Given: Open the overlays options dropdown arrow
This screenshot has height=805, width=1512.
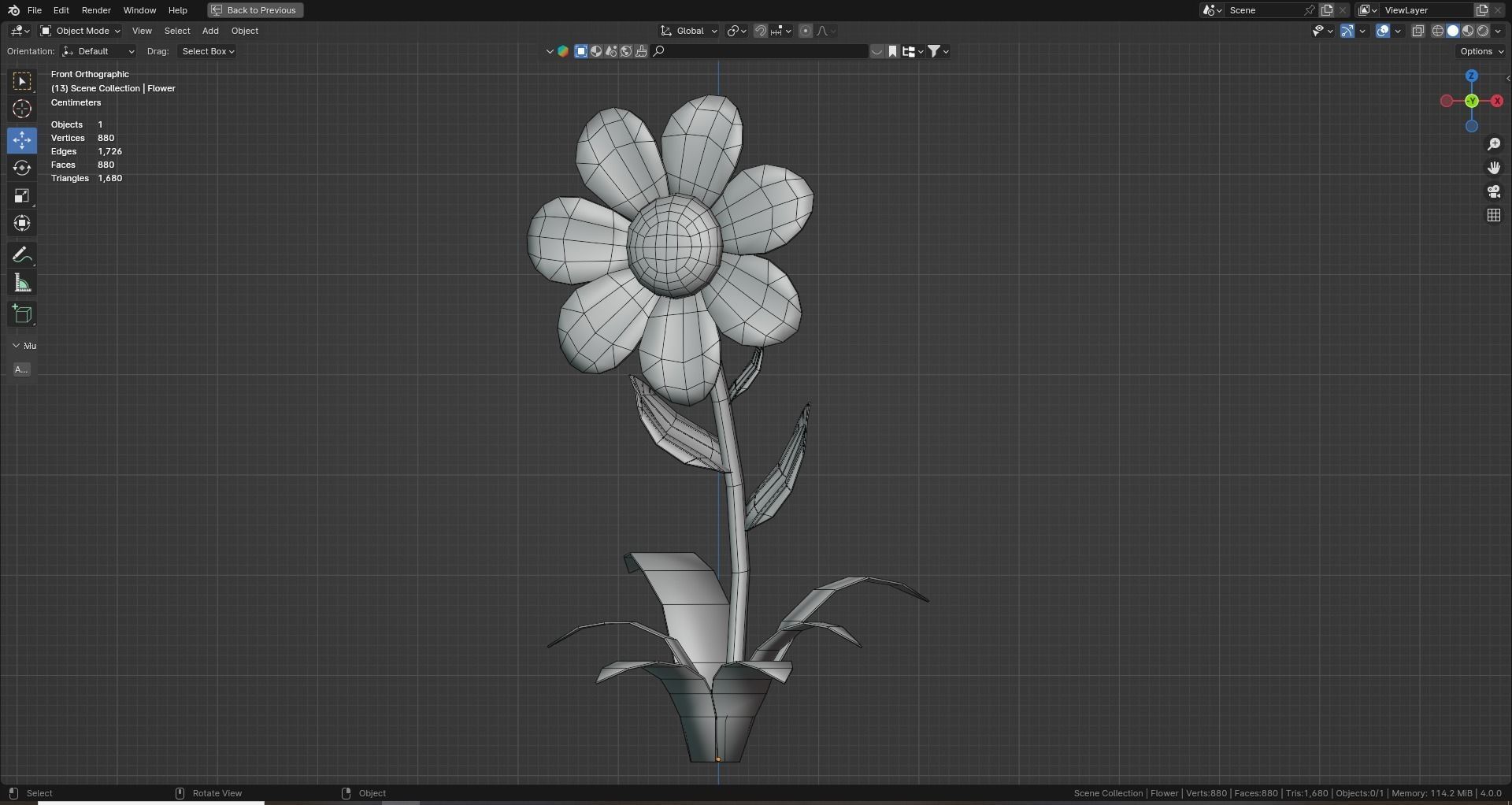Looking at the screenshot, I should coord(1398,31).
